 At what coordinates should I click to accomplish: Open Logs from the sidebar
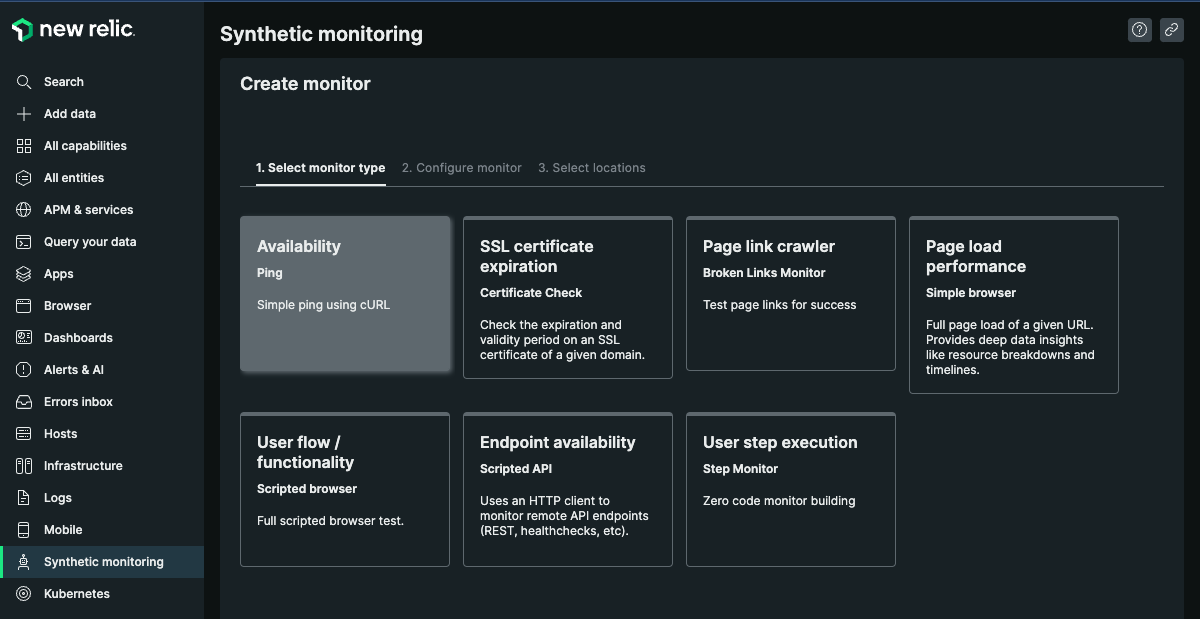pyautogui.click(x=57, y=498)
